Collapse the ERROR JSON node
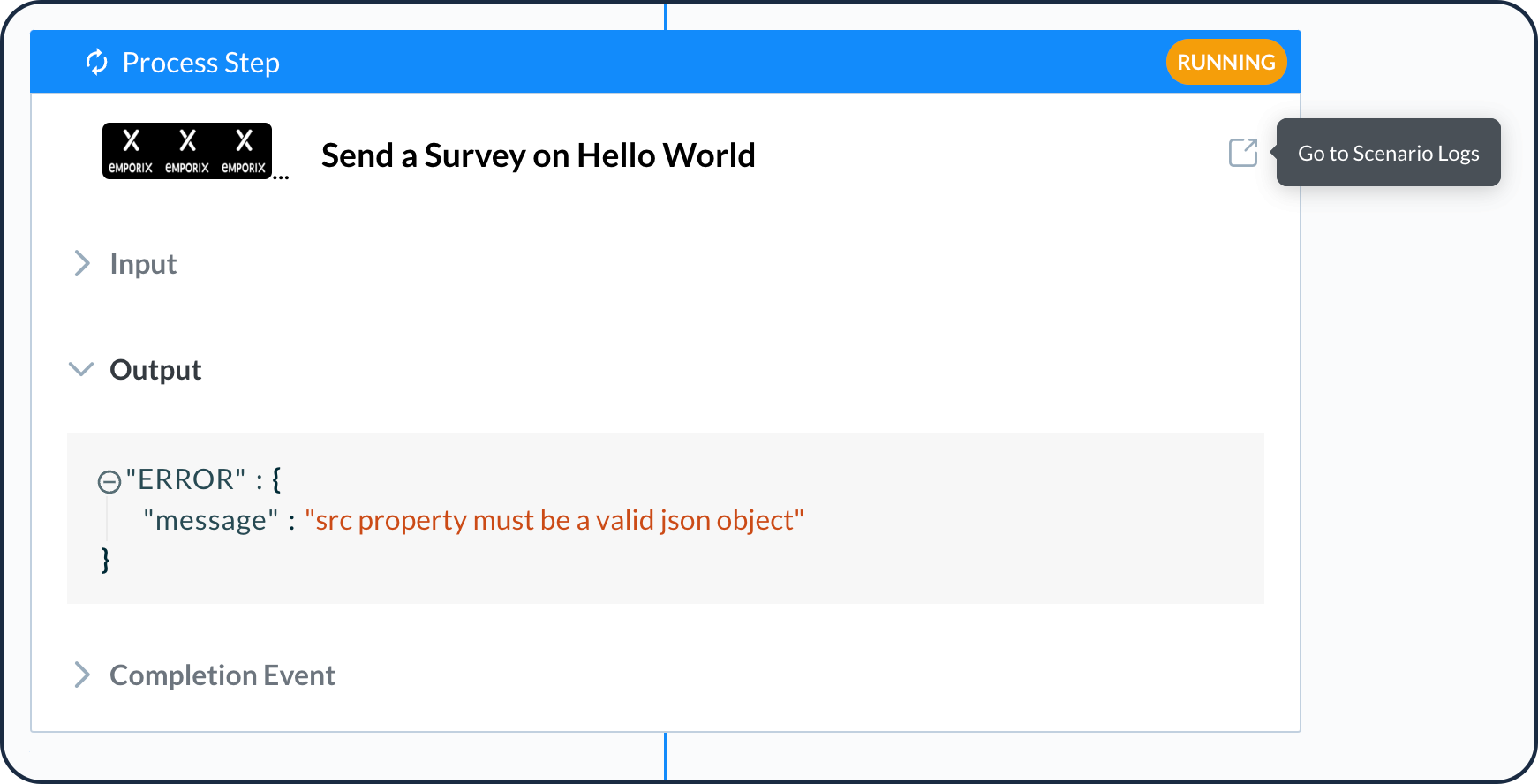This screenshot has height=784, width=1538. pyautogui.click(x=109, y=481)
